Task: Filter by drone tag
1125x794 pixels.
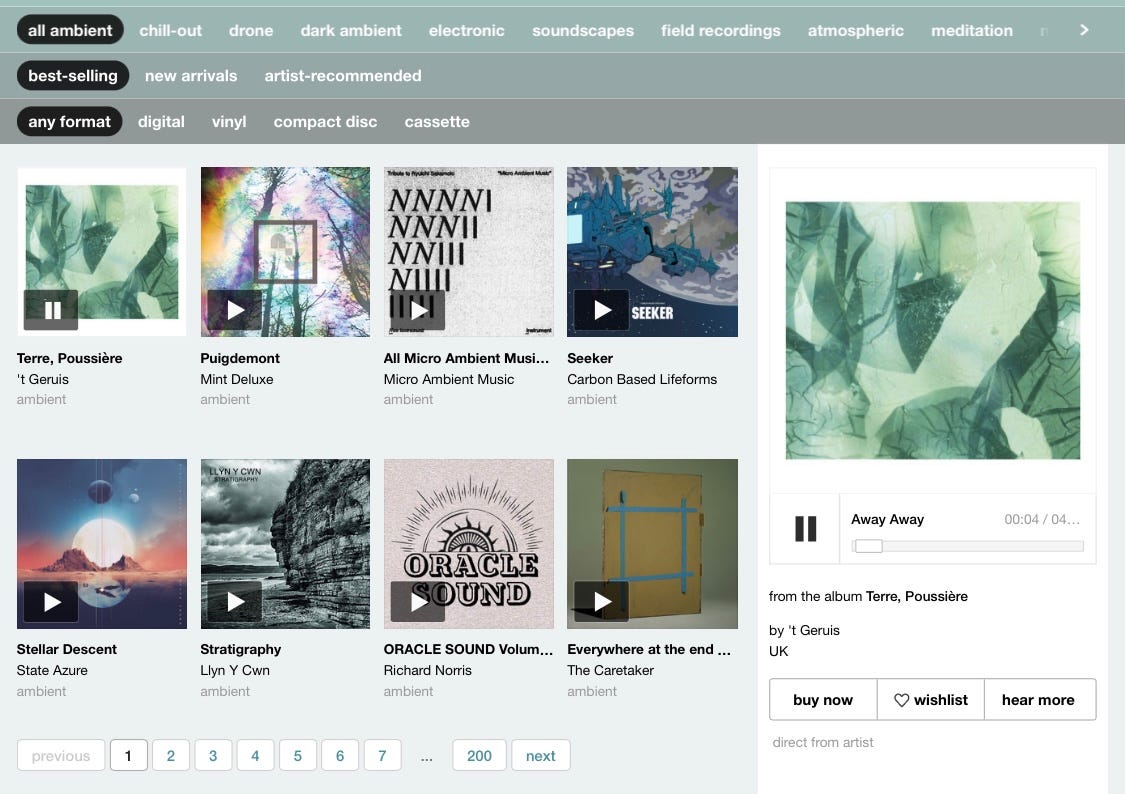Action: pyautogui.click(x=251, y=30)
